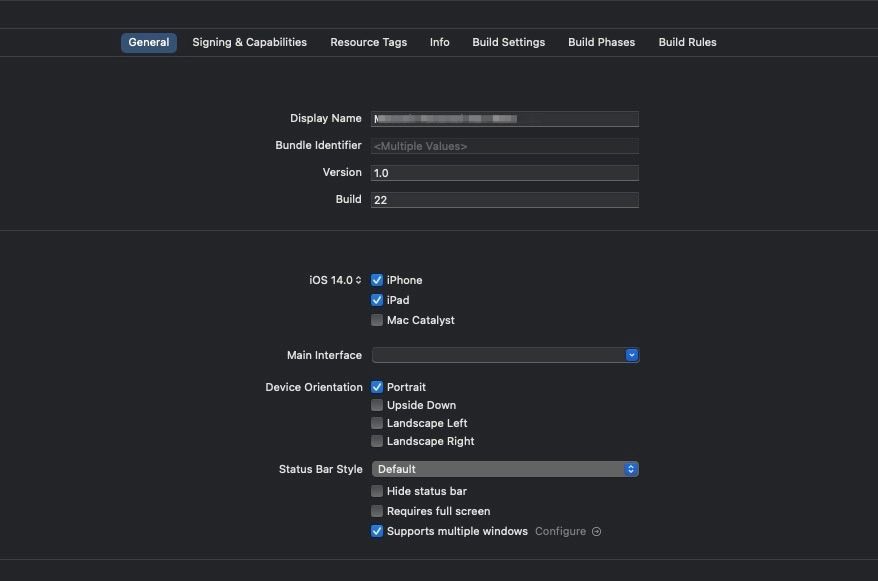878x581 pixels.
Task: Disable Supports multiple windows
Action: point(377,531)
